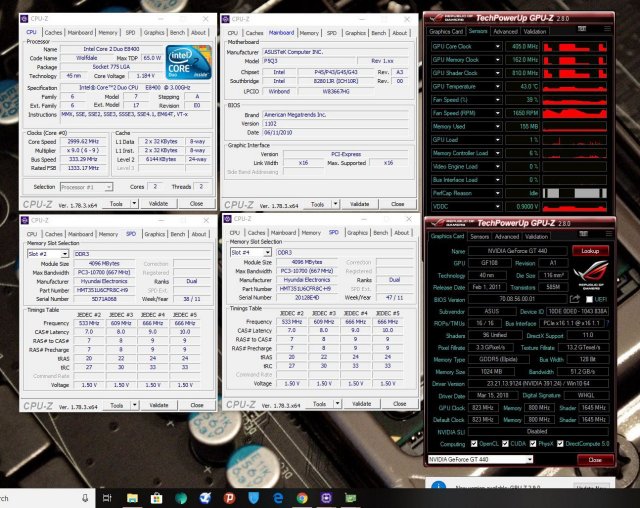Open the hamburger menu in GPU-Z Sensors window
This screenshot has width=640, height=508.
click(607, 29)
